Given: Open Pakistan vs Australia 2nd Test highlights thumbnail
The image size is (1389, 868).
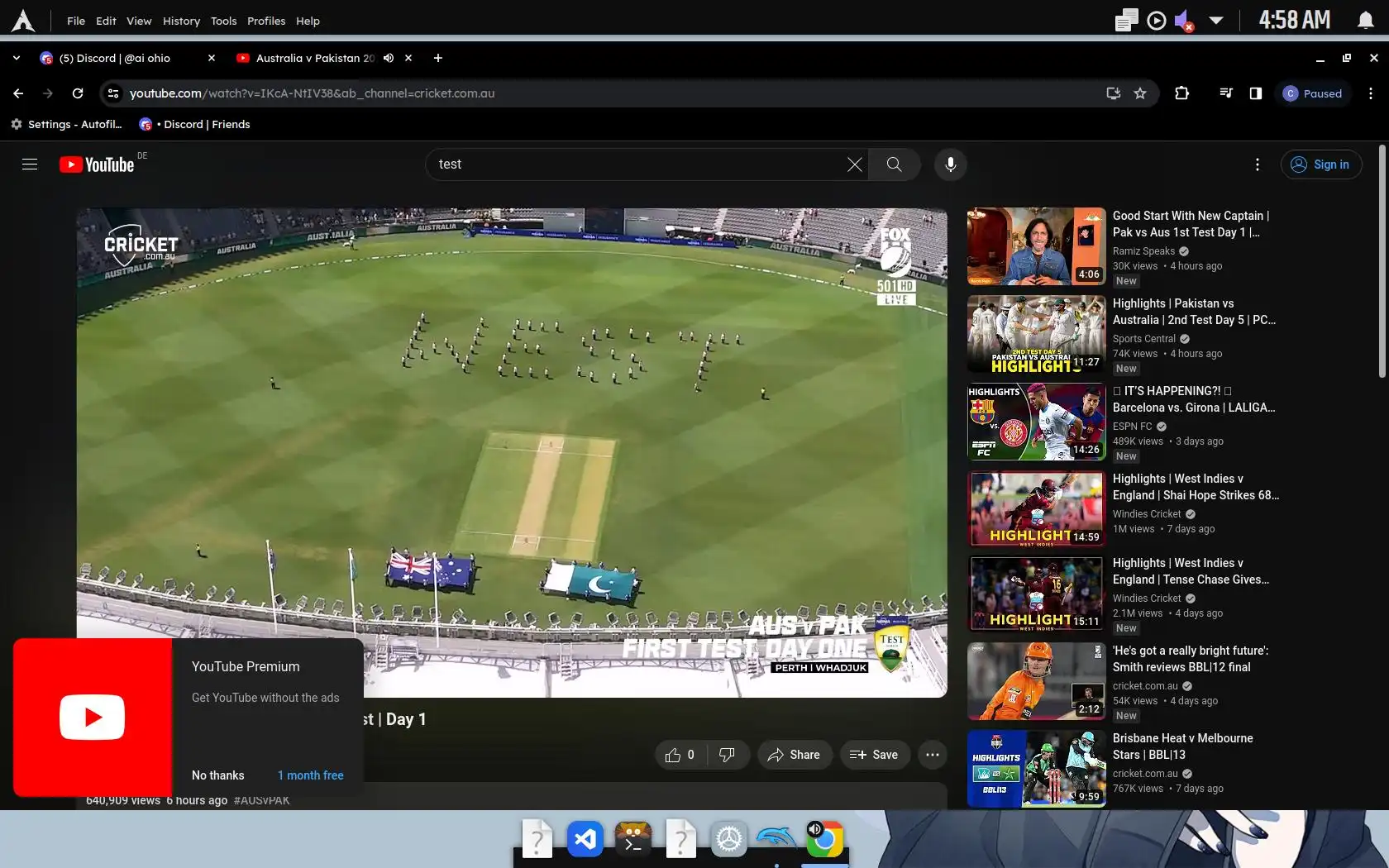Looking at the screenshot, I should click(x=1037, y=334).
